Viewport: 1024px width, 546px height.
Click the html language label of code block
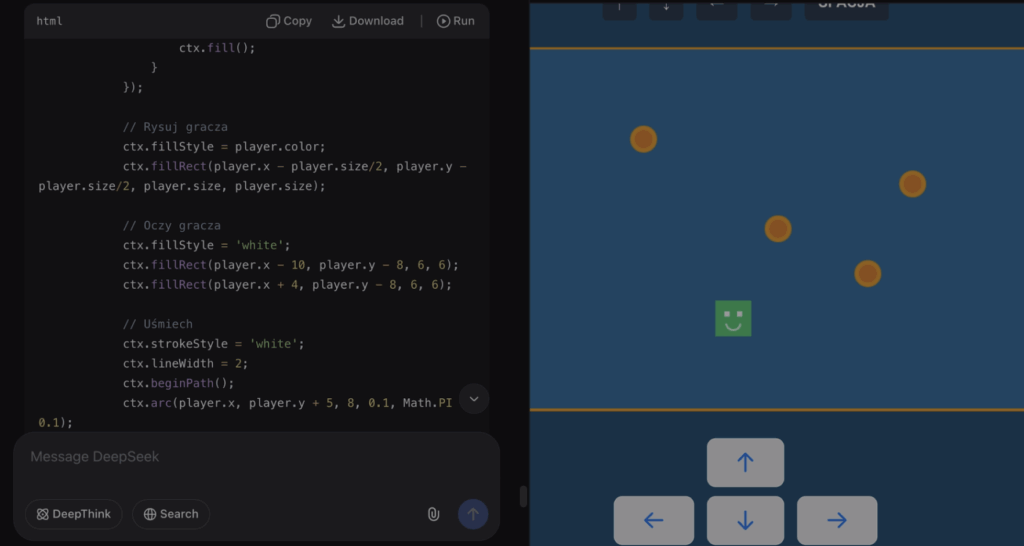[x=50, y=21]
